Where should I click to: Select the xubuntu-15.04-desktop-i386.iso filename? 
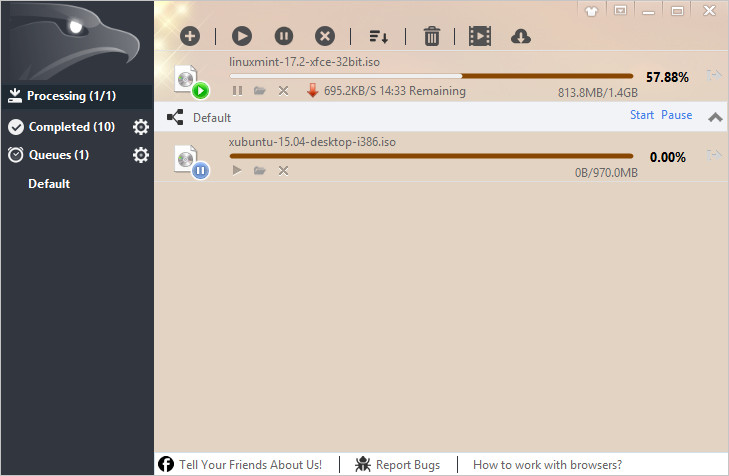312,142
